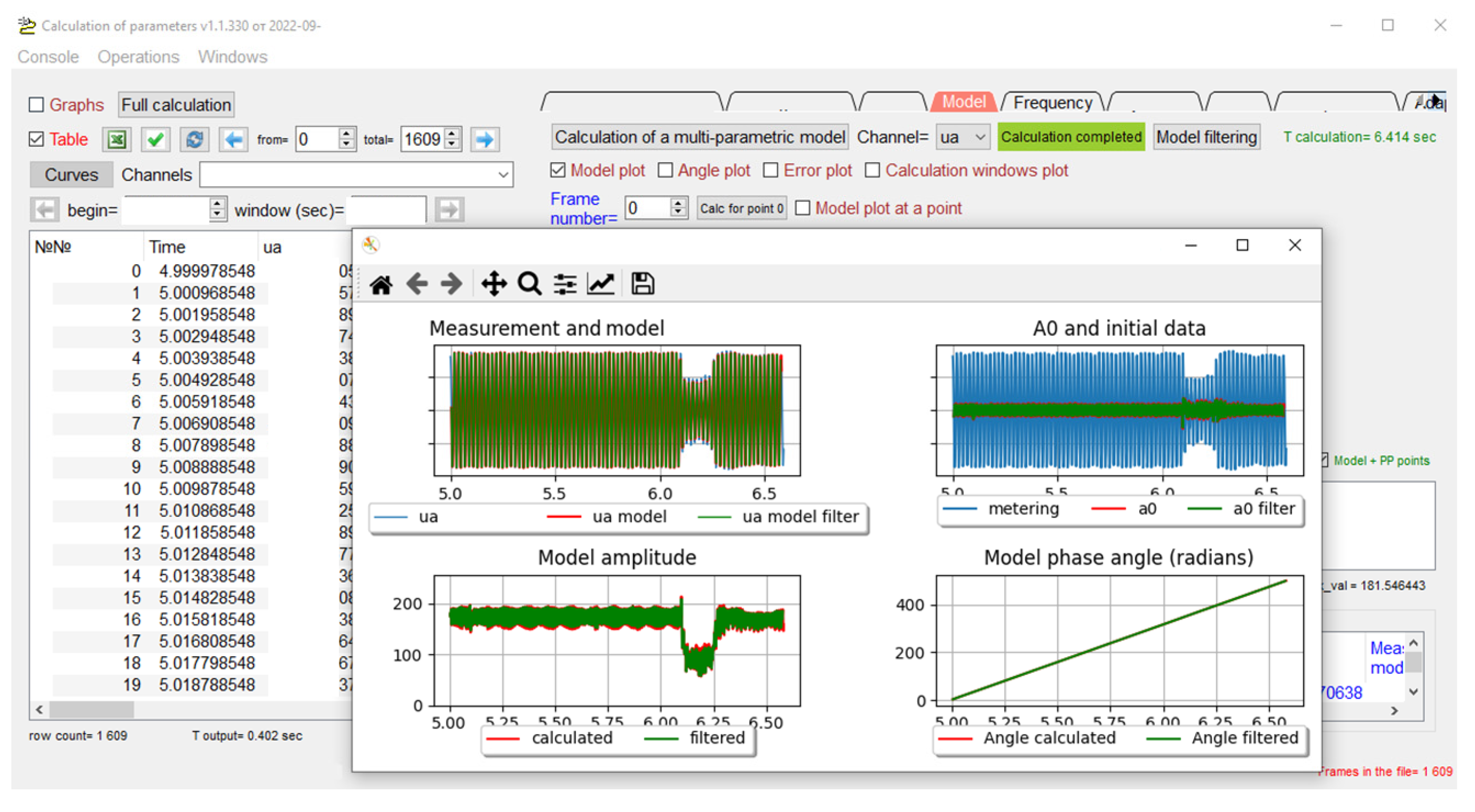
Task: Click the Excel export icon
Action: point(117,139)
